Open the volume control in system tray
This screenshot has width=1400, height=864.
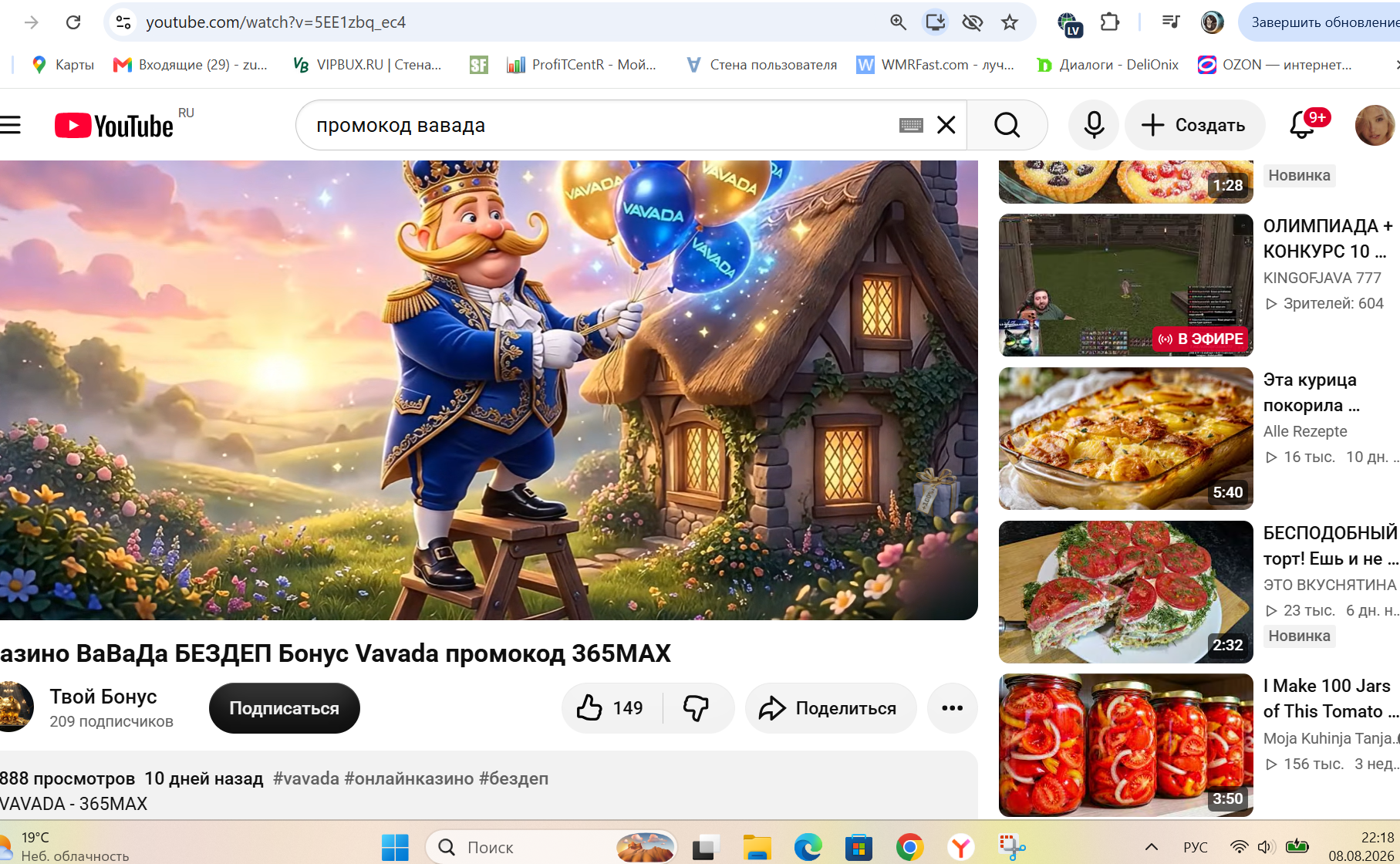tap(1265, 847)
